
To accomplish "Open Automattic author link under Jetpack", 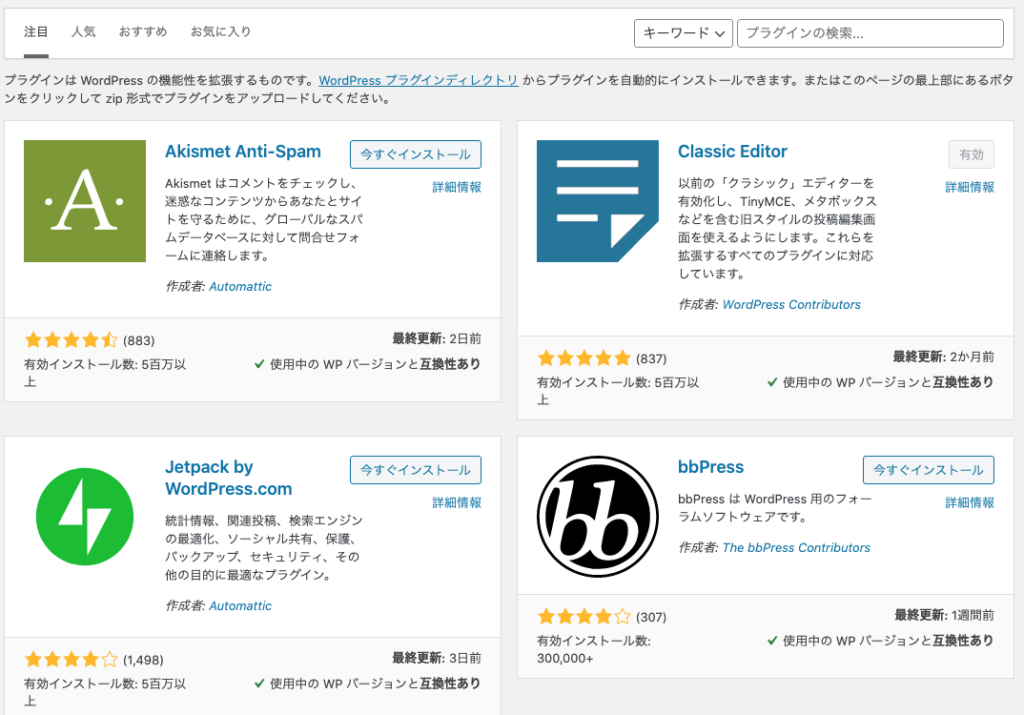I will [x=240, y=606].
